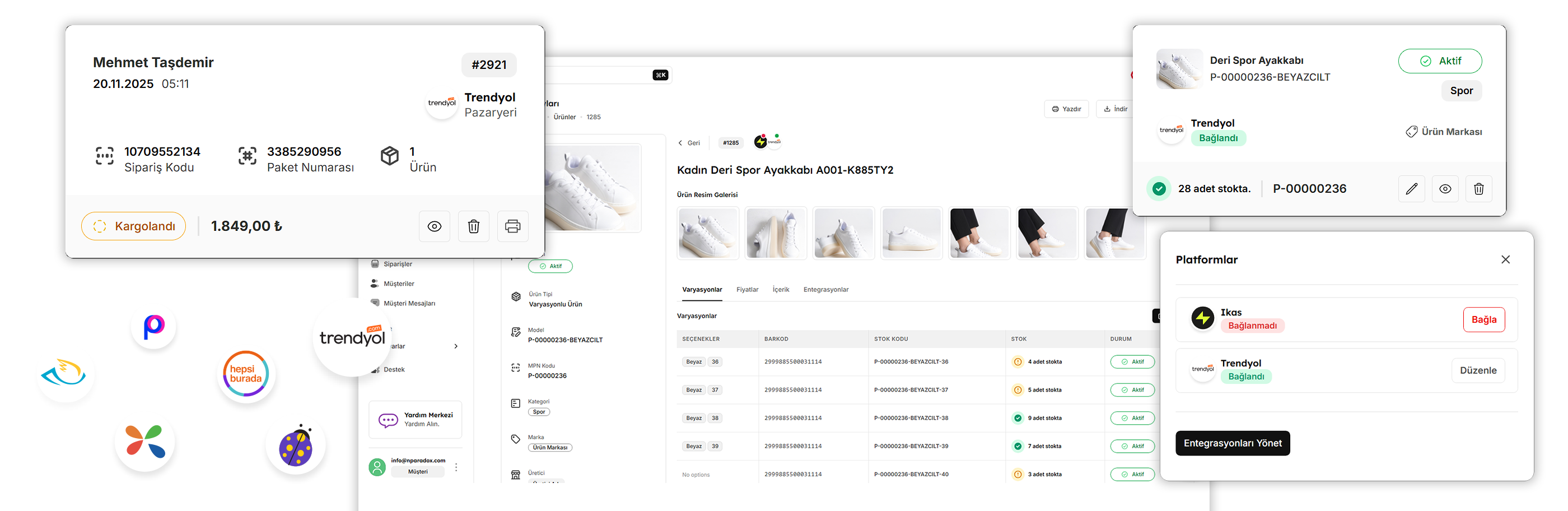
Task: Click the pencil edit icon on product card
Action: coord(1411,189)
